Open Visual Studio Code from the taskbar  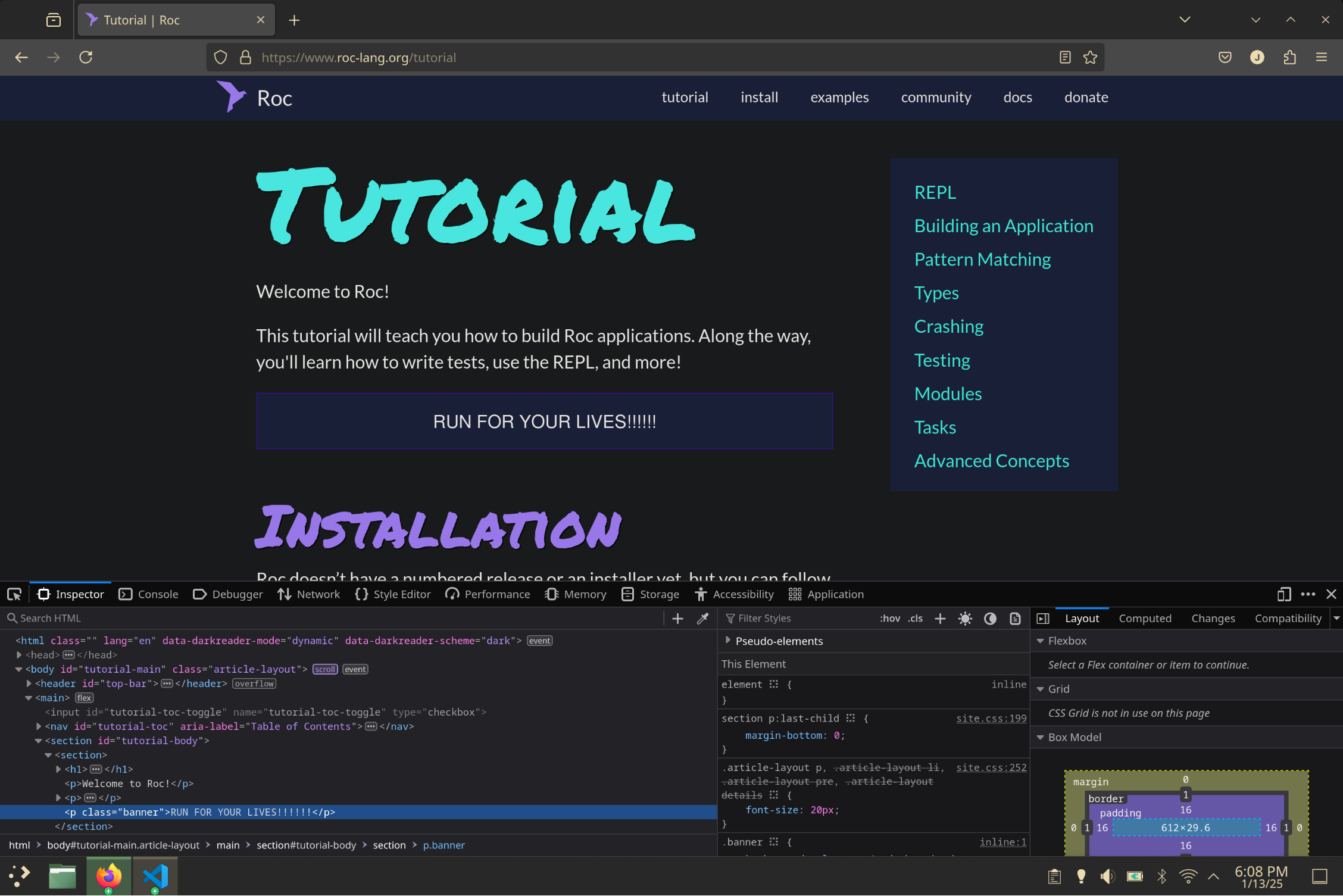click(x=155, y=876)
